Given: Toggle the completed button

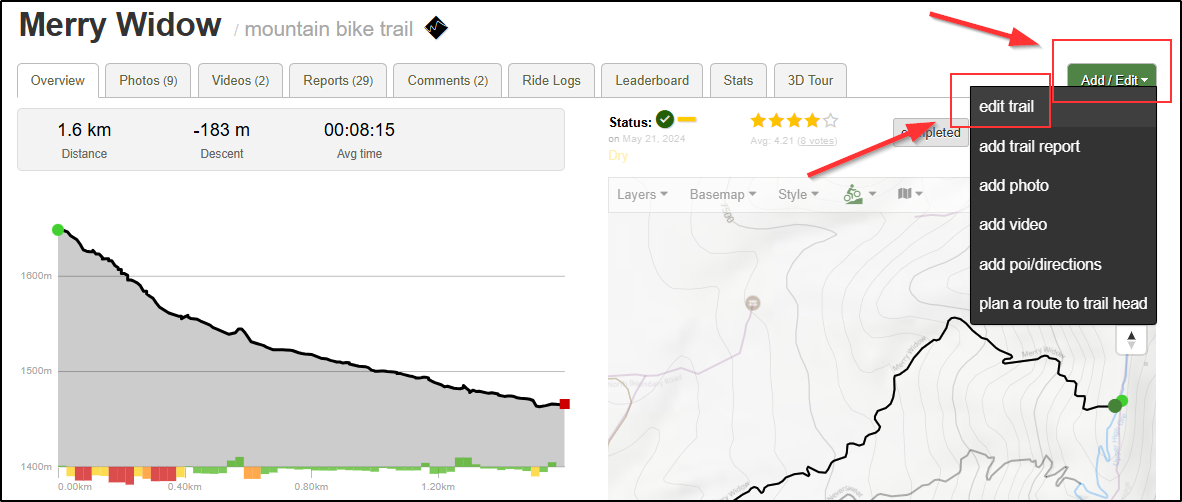Looking at the screenshot, I should [930, 133].
